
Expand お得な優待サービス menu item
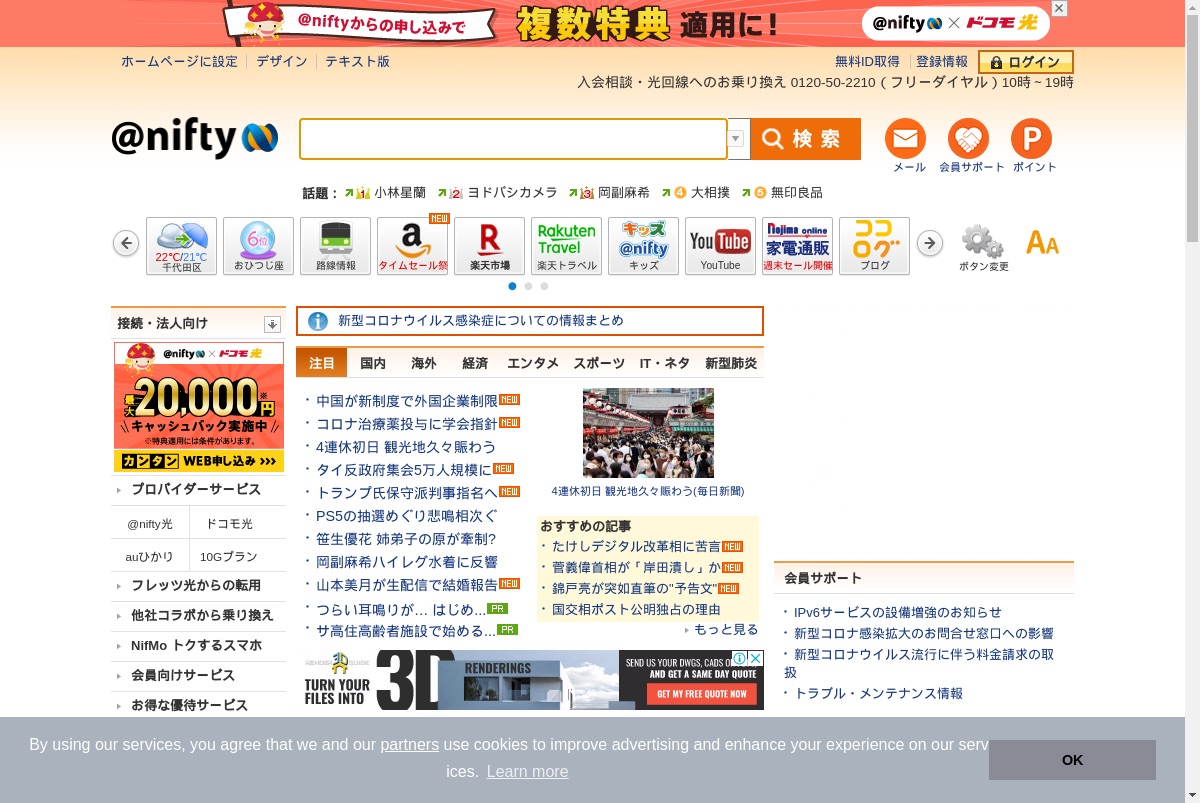point(198,705)
